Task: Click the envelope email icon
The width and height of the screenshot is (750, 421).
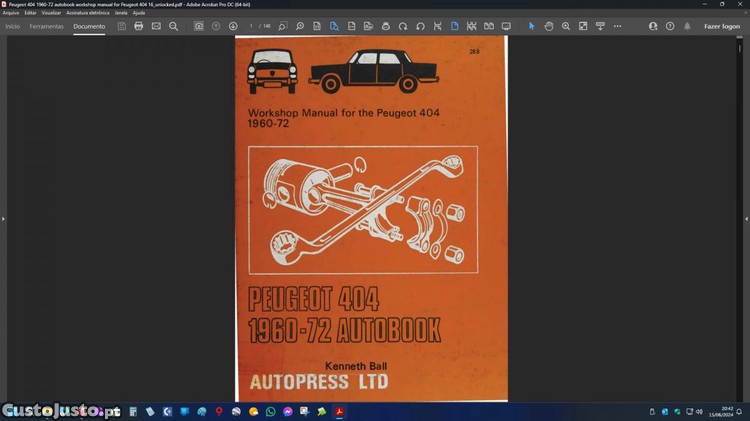Action: click(156, 26)
